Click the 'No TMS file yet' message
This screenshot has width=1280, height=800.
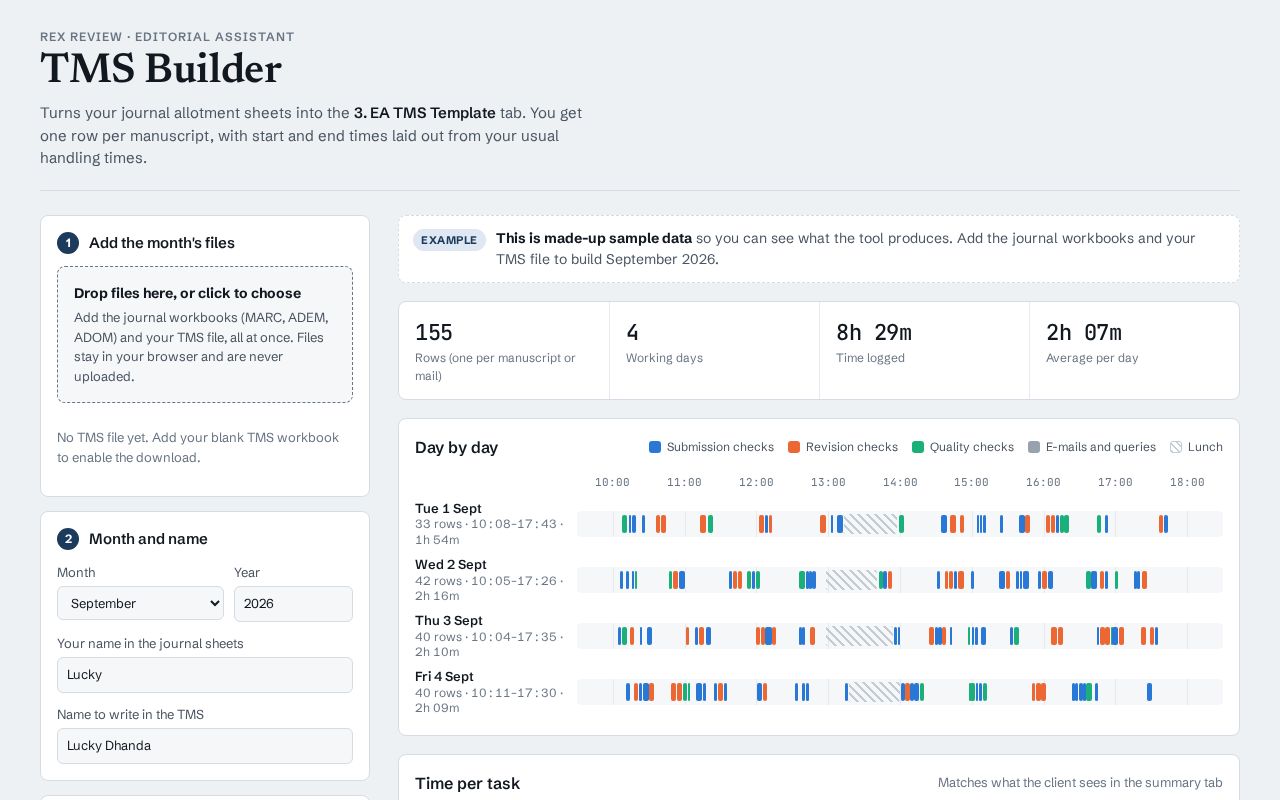point(198,447)
